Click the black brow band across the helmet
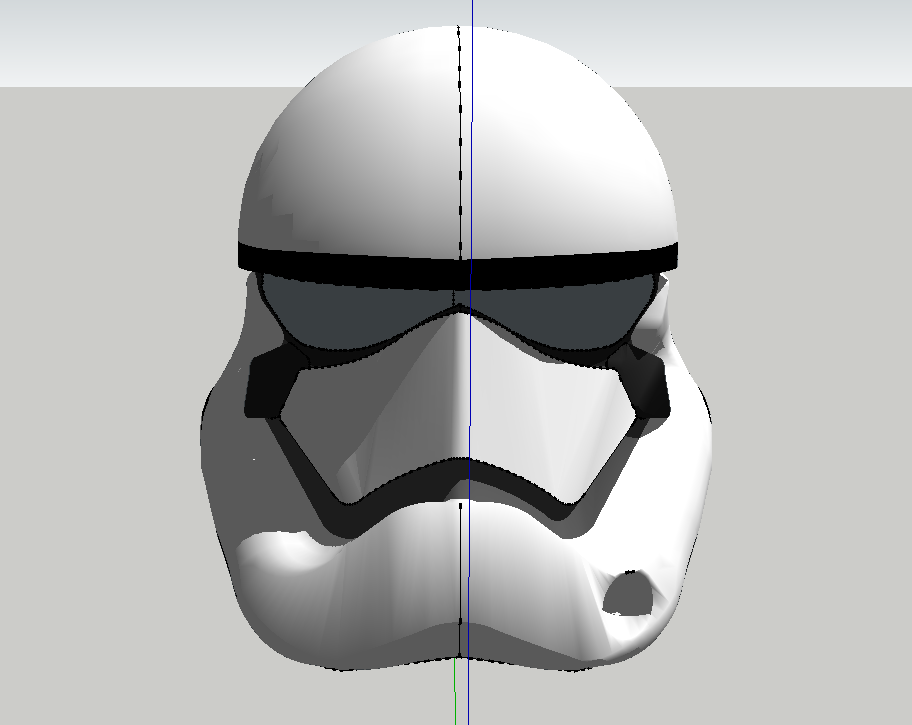The height and width of the screenshot is (725, 912). click(458, 265)
